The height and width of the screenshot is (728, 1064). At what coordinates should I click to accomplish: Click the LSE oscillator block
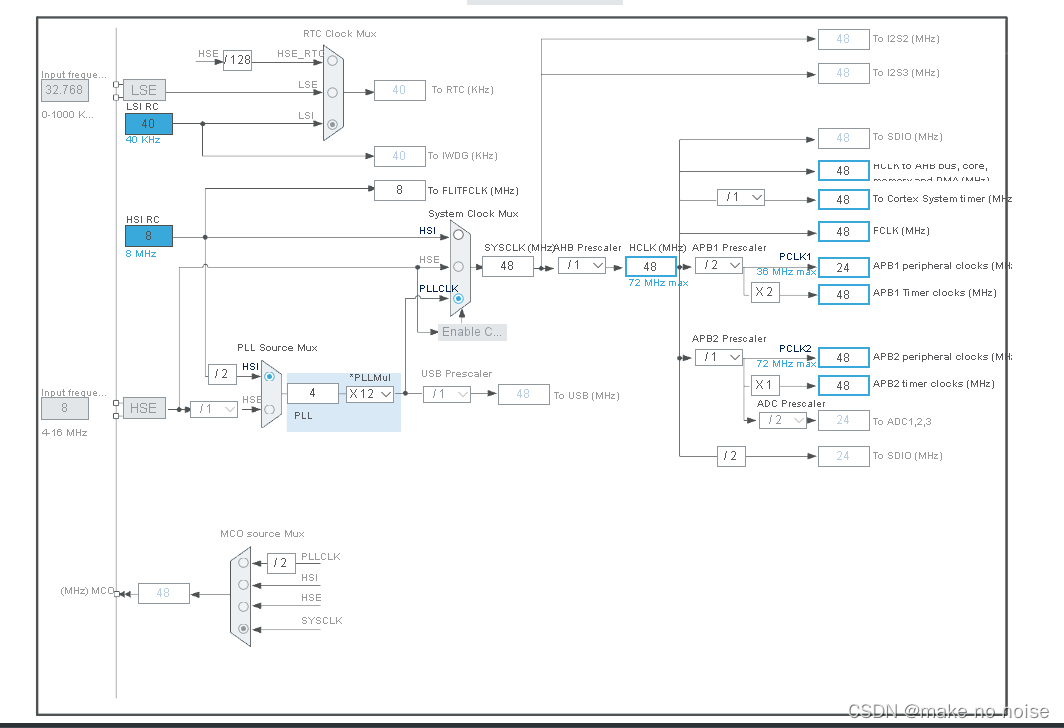tap(144, 90)
